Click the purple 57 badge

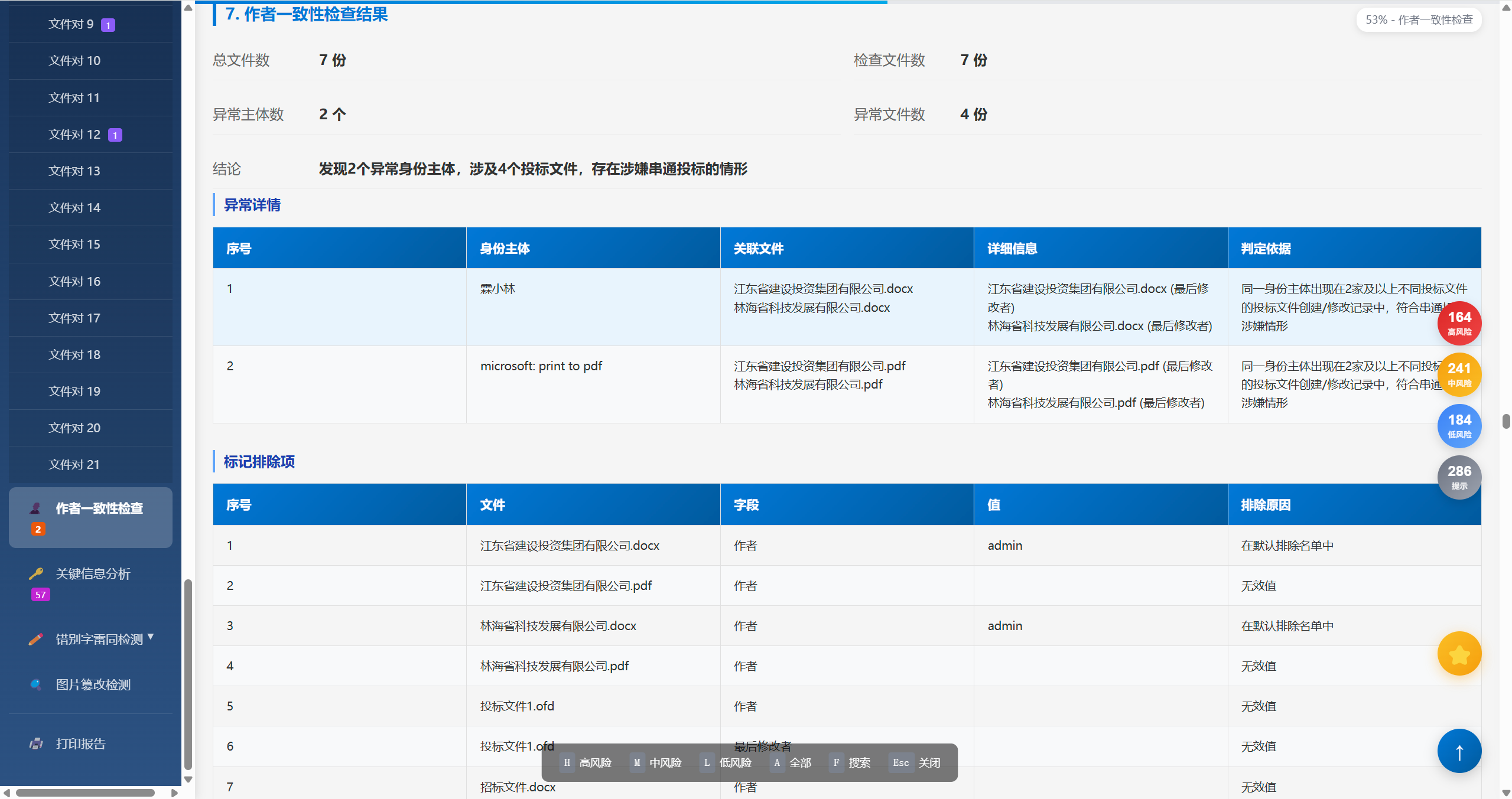[x=41, y=595]
